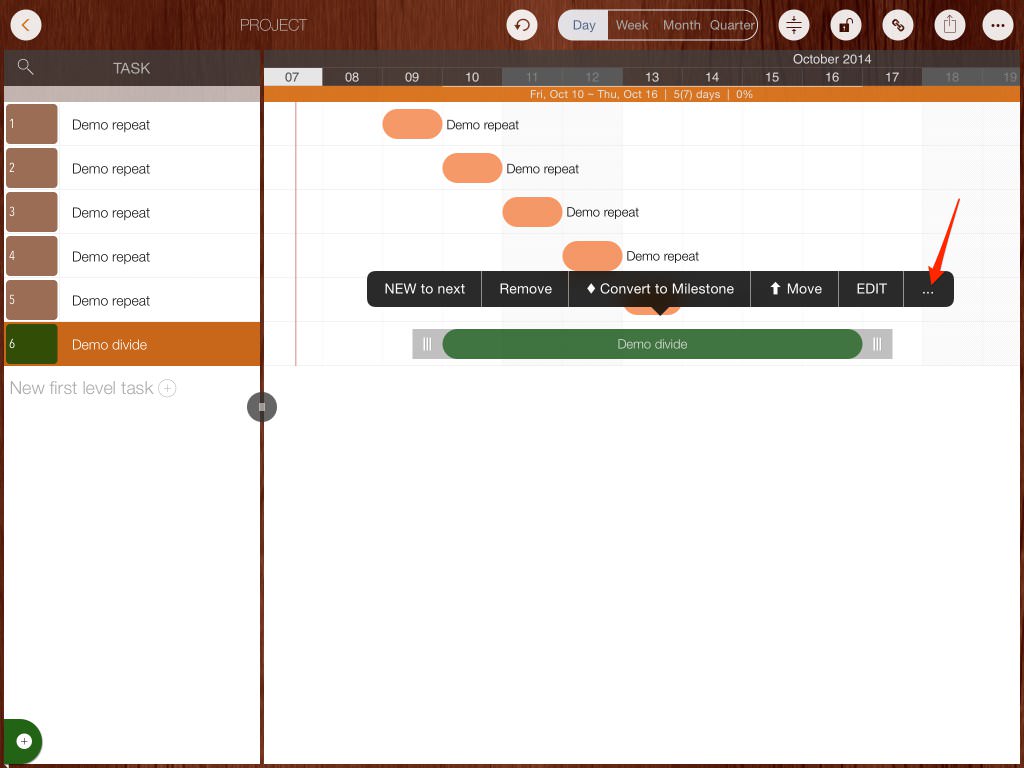Switch timeline to Month view
This screenshot has width=1024, height=768.
(x=681, y=25)
